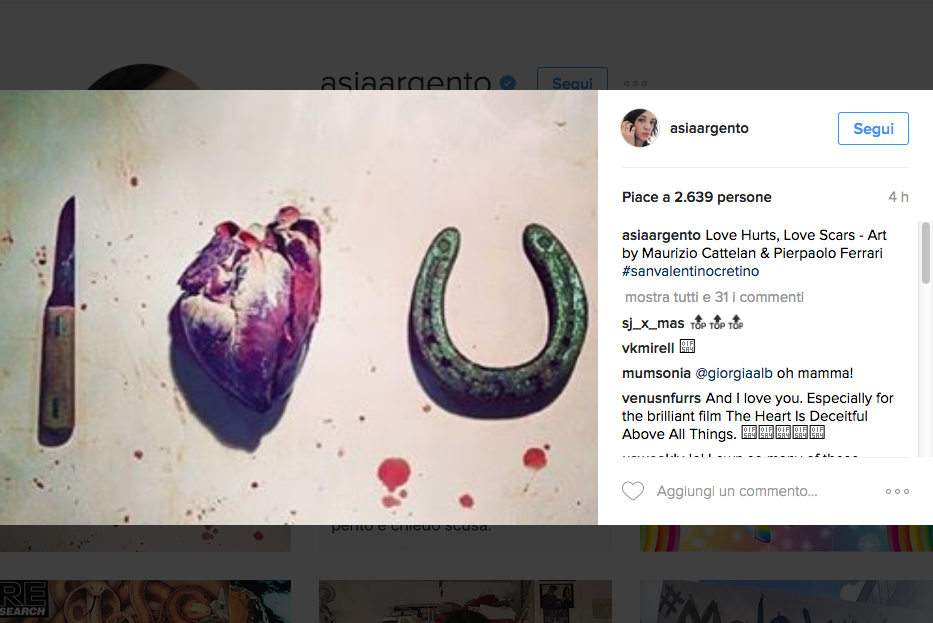Click the 4 h timestamp

897,197
